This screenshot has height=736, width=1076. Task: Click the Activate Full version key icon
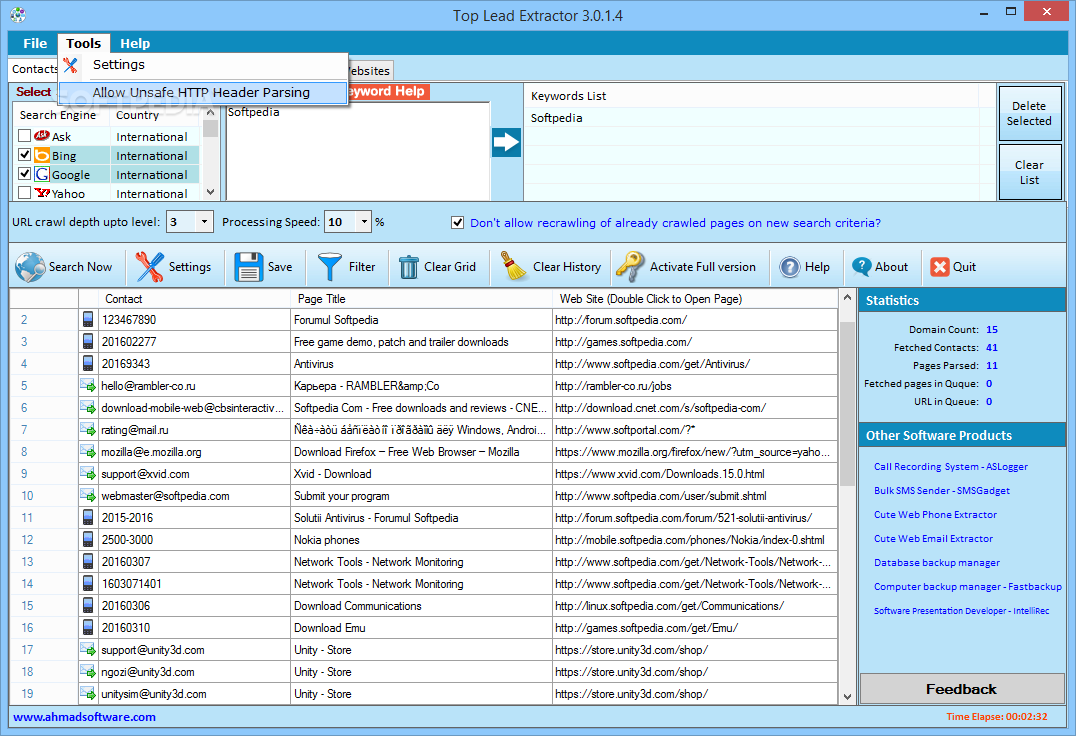pos(629,266)
